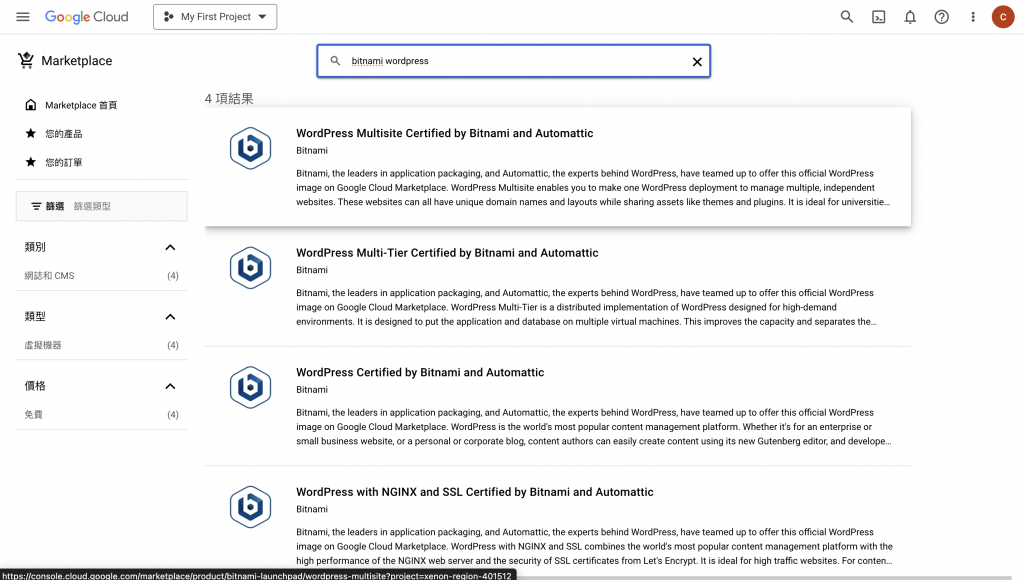Open the My First Project selector

(x=215, y=17)
